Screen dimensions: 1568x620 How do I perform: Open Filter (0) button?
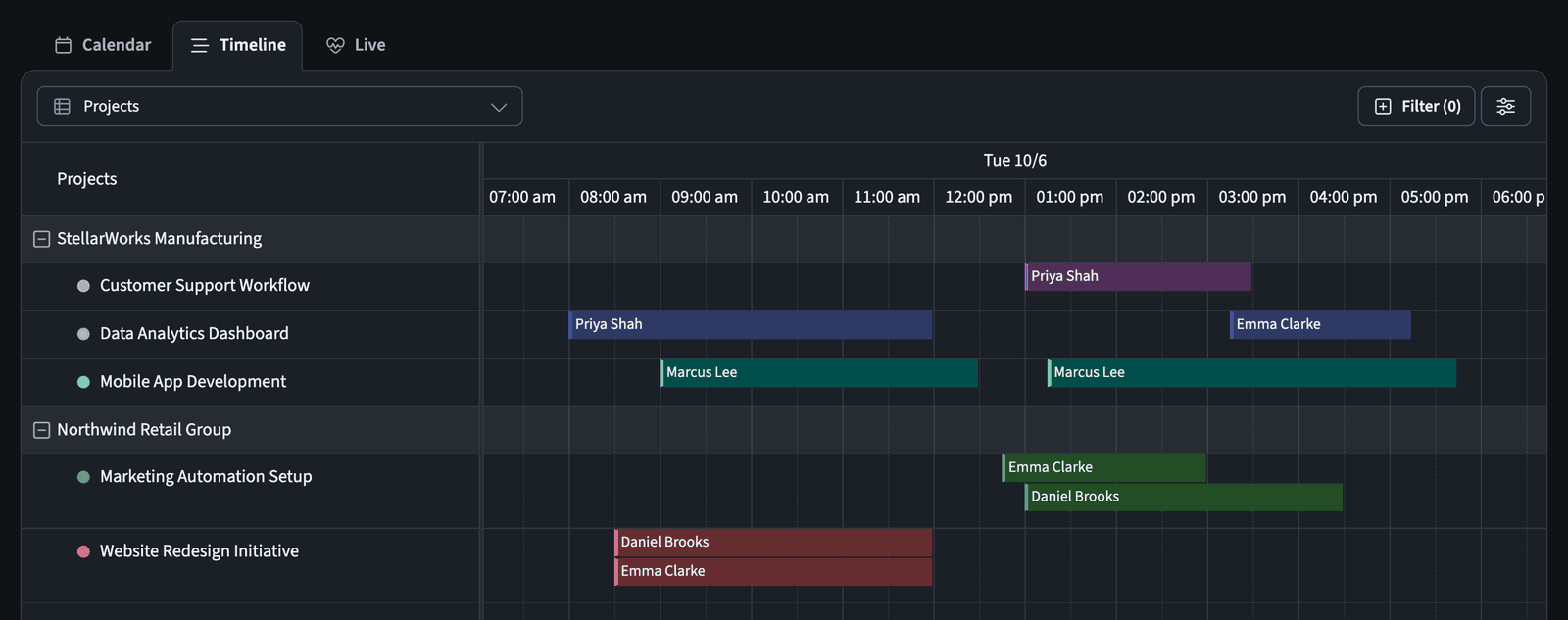pos(1416,106)
